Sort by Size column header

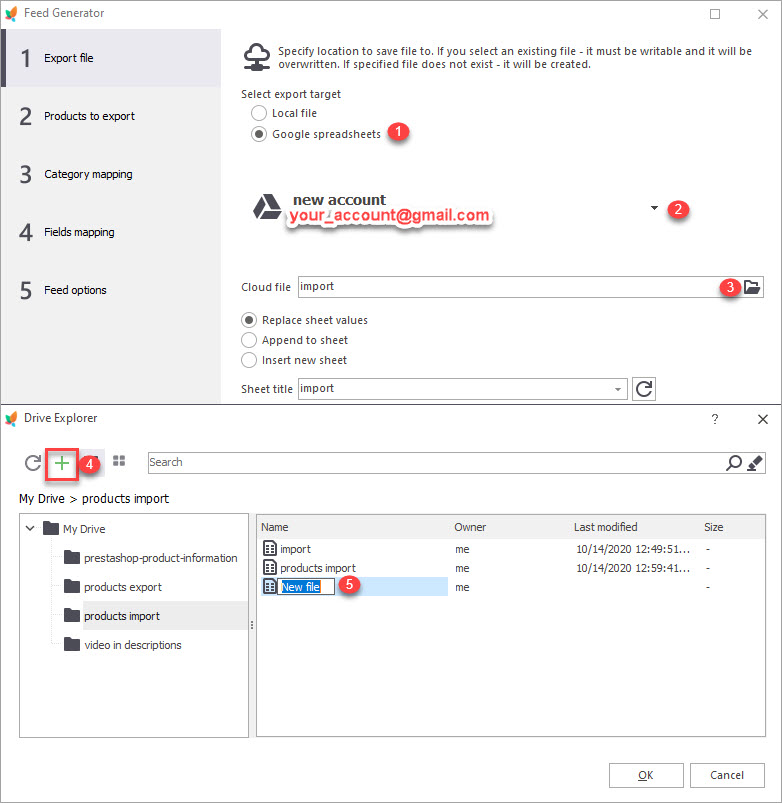pyautogui.click(x=713, y=527)
